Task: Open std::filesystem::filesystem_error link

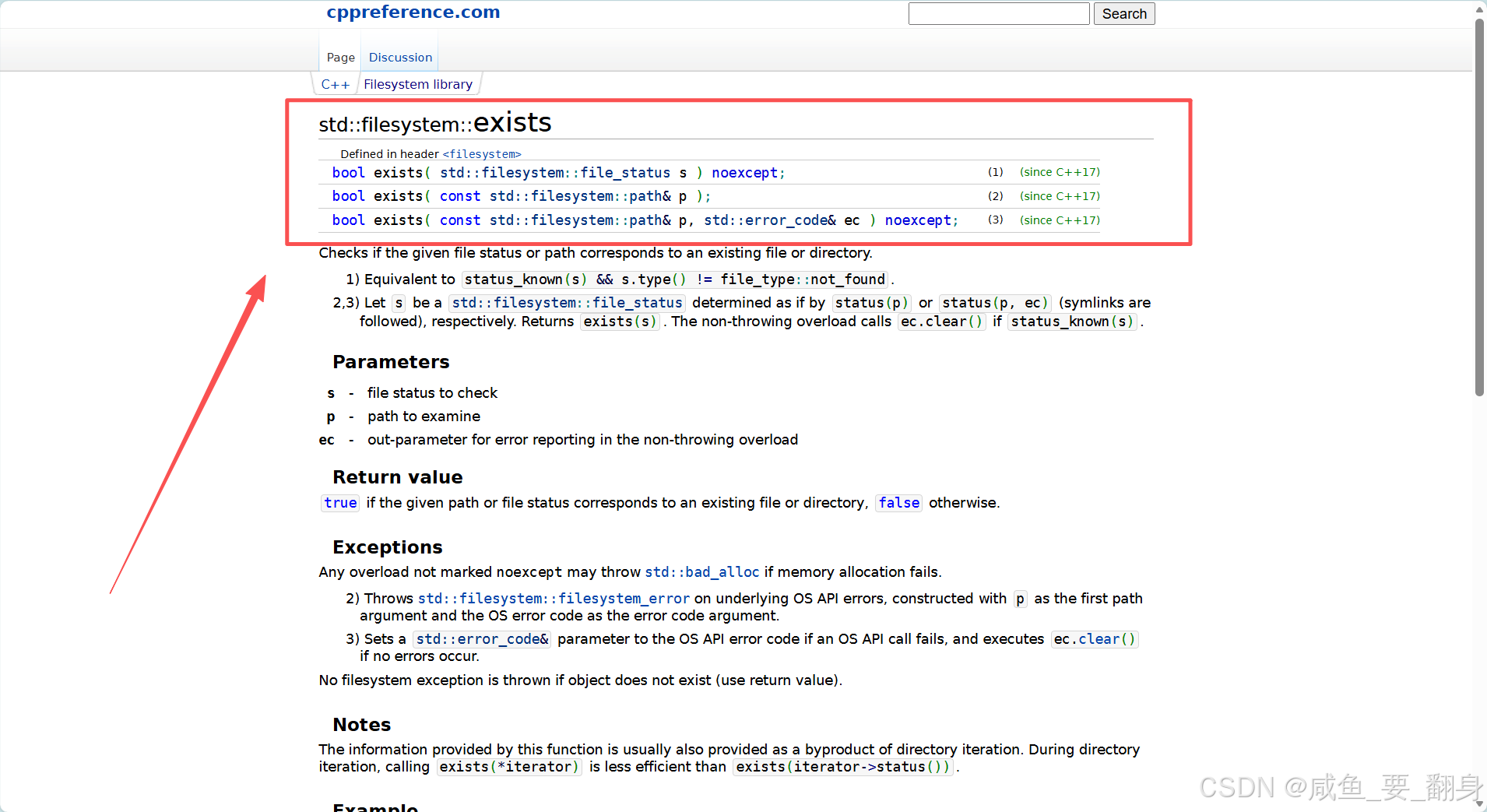Action: pyautogui.click(x=554, y=599)
